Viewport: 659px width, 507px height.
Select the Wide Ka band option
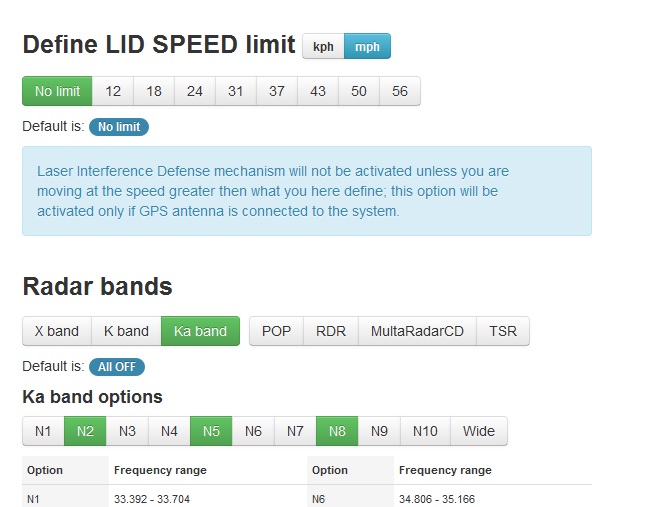click(x=479, y=431)
